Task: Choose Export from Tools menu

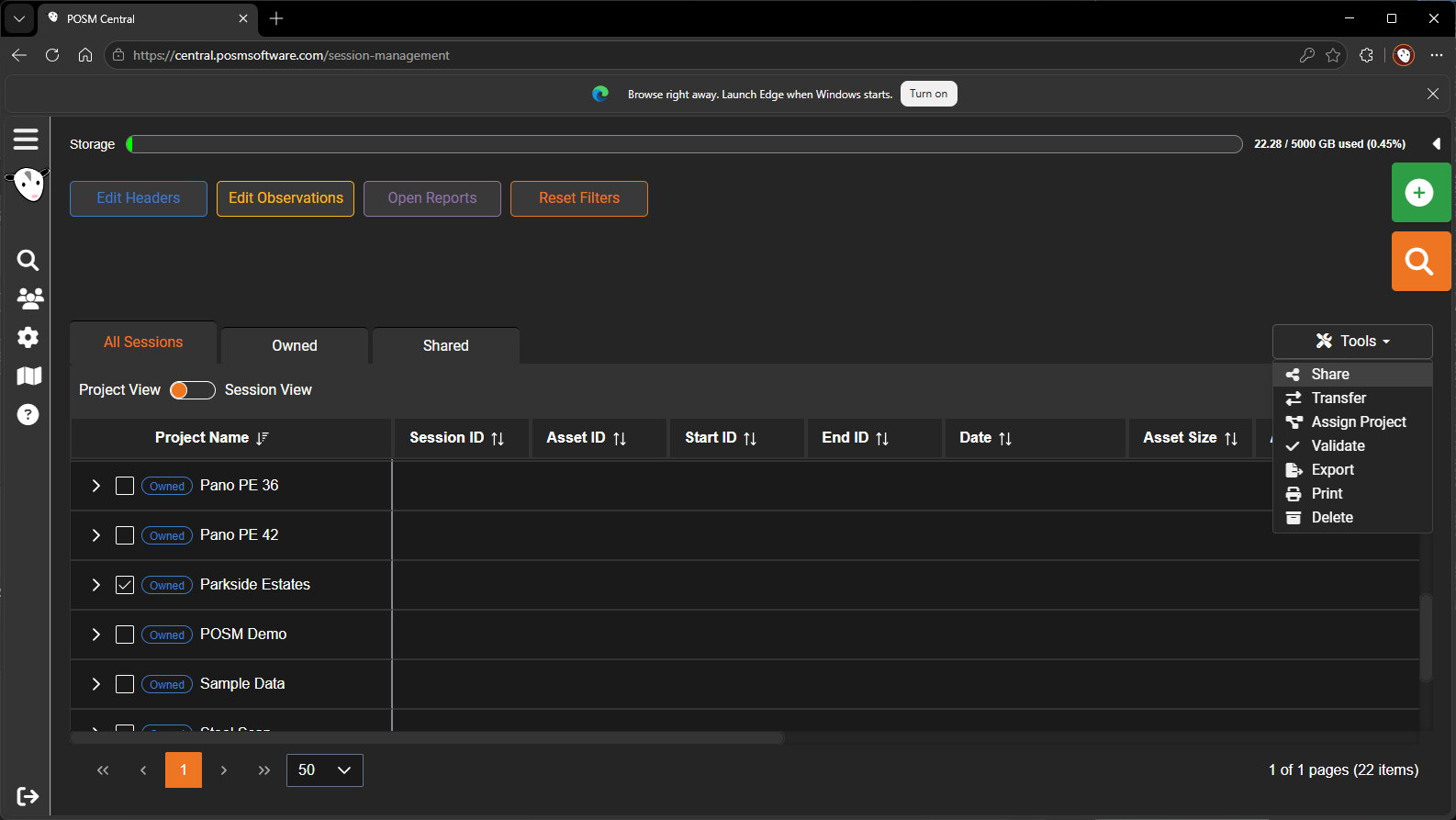Action: click(1352, 470)
